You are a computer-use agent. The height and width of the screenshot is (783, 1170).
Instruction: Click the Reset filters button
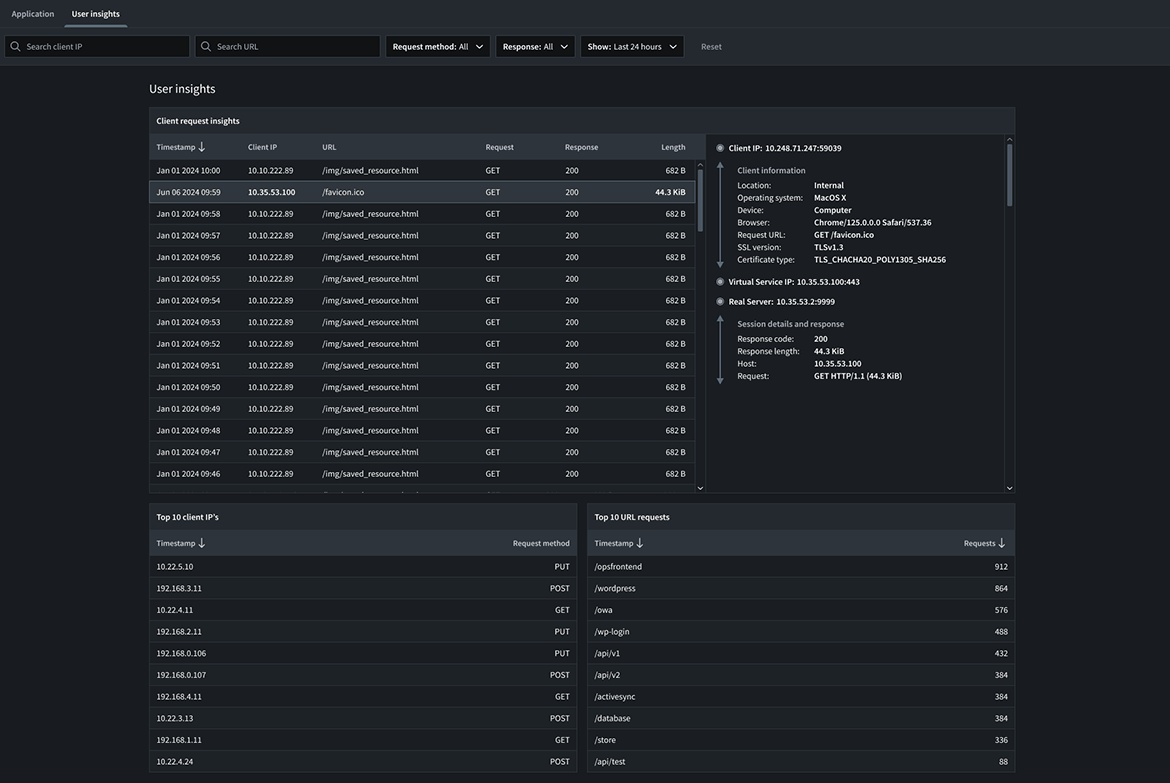tap(711, 47)
